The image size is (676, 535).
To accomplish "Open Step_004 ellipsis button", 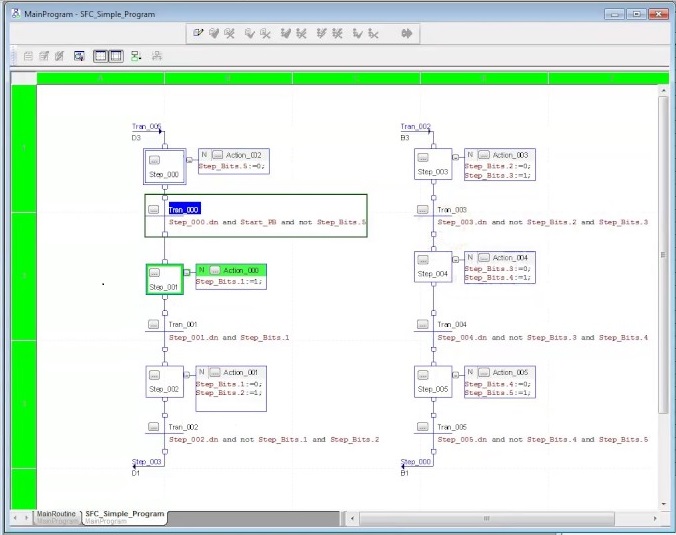I will pyautogui.click(x=422, y=261).
